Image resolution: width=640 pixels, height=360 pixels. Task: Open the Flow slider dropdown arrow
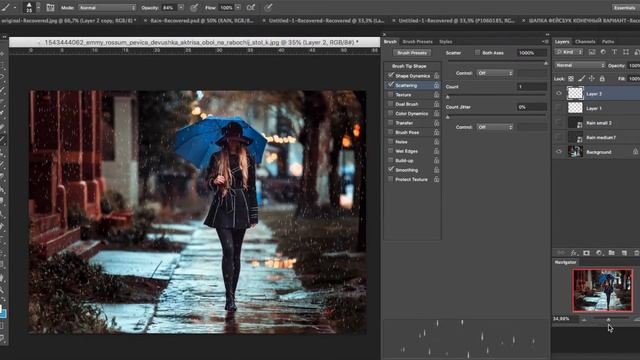coord(238,7)
